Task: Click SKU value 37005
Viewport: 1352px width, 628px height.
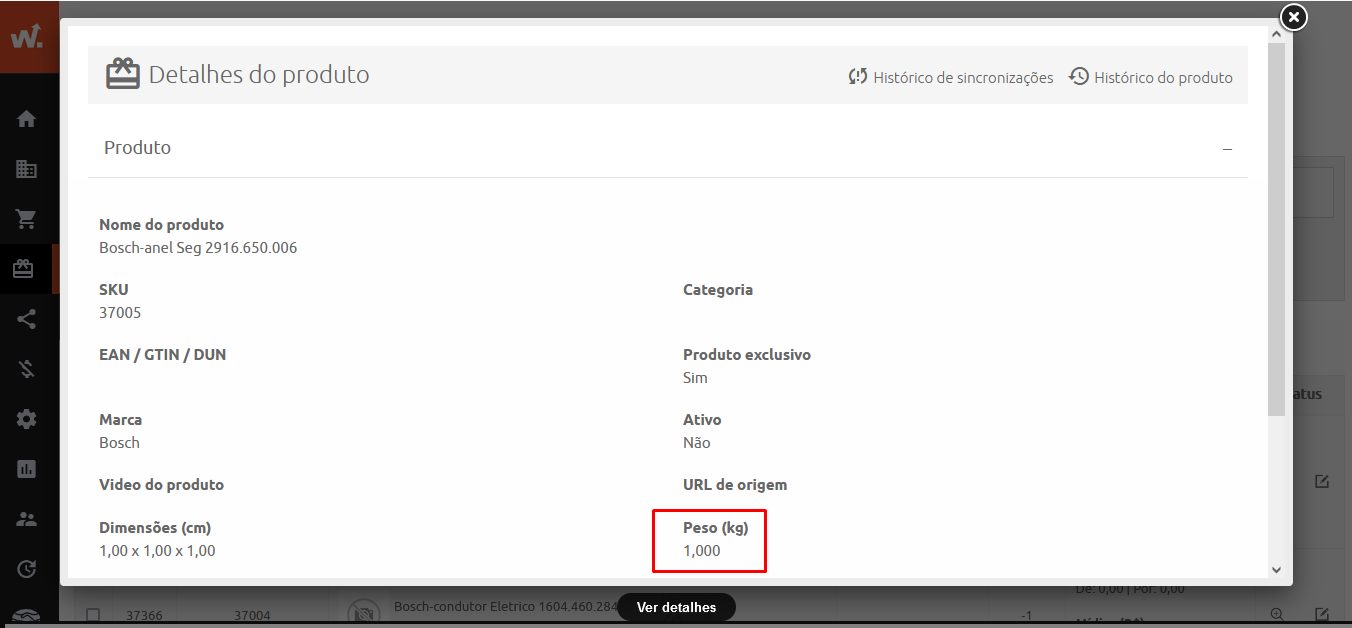Action: (120, 312)
